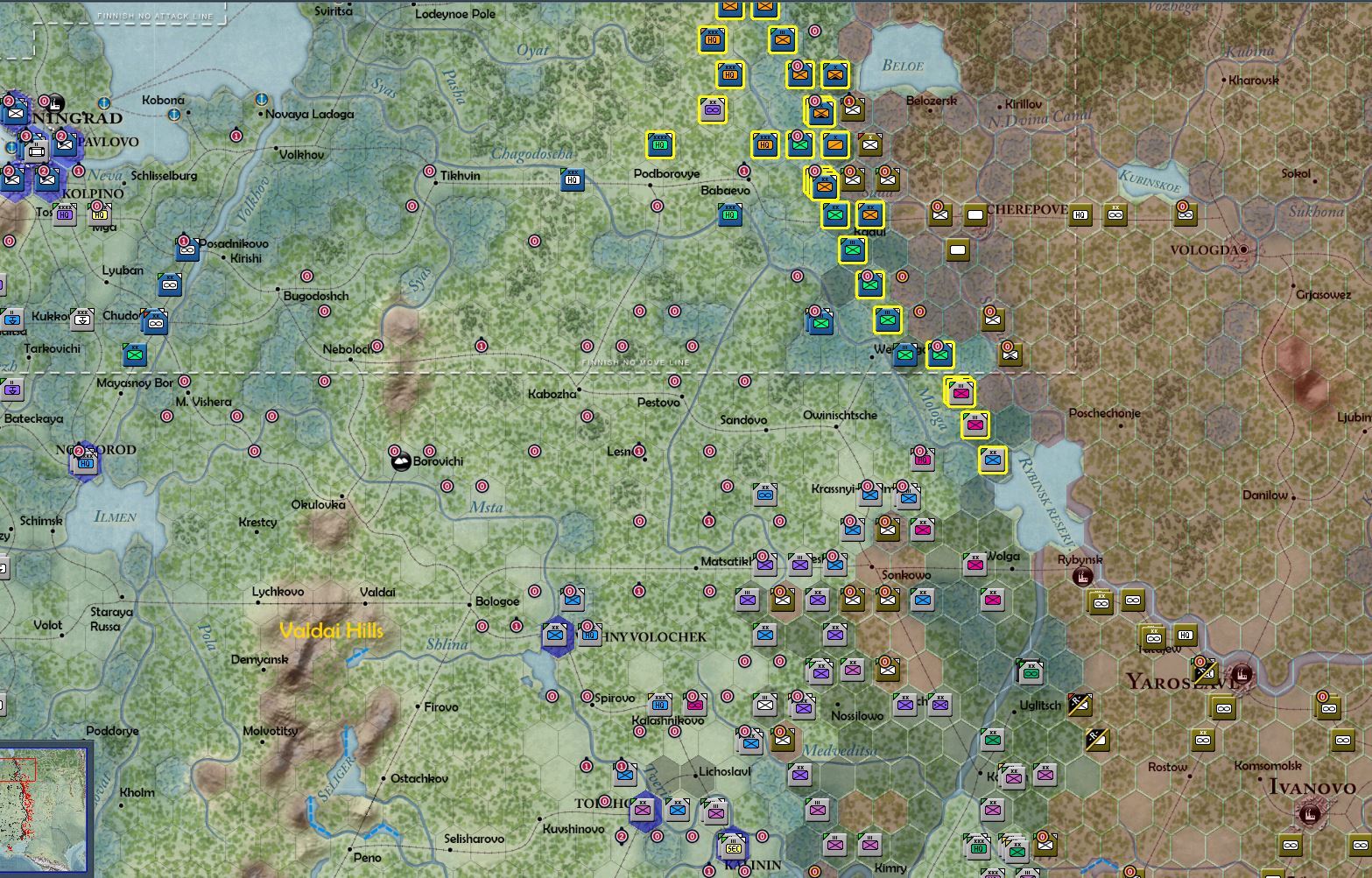1372x878 pixels.
Task: Select the white-box Soviet counter left of Cherepovets label
Action: [975, 214]
